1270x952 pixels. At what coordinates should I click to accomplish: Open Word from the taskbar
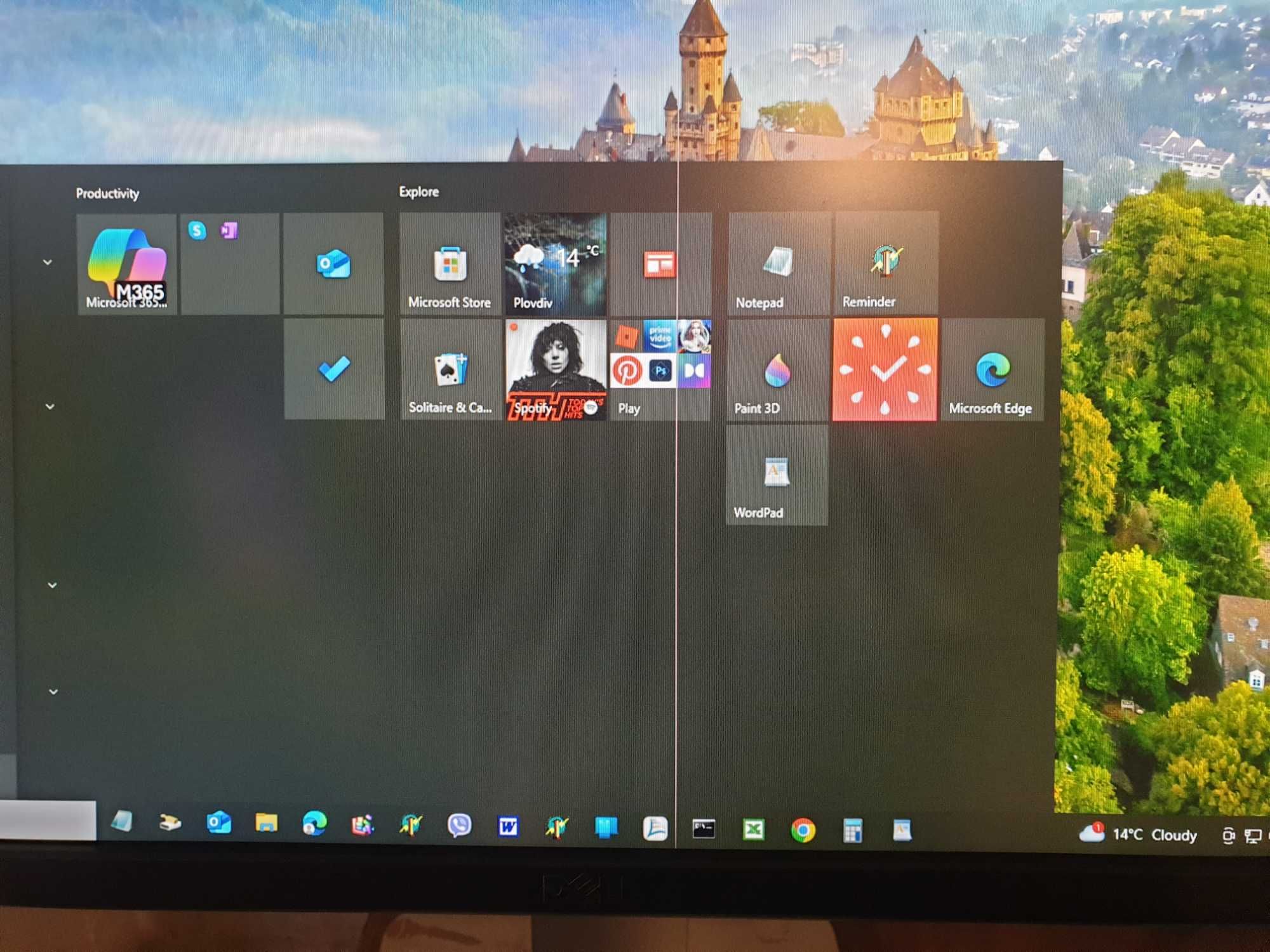pos(507,826)
